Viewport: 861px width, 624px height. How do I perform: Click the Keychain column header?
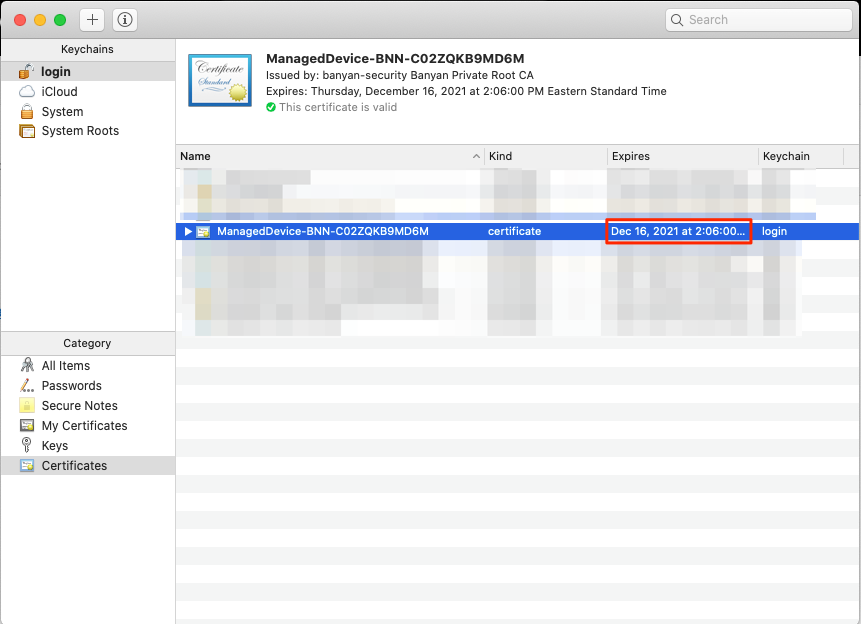798,157
